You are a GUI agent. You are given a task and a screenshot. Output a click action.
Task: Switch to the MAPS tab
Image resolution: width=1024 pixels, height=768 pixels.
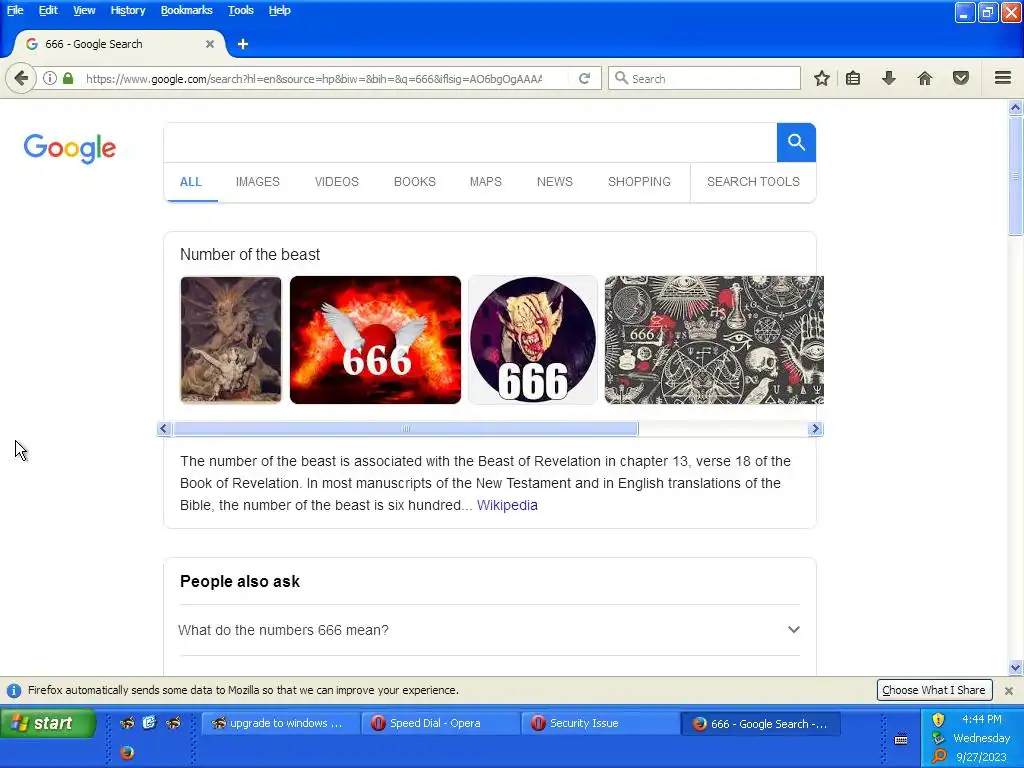pos(485,182)
